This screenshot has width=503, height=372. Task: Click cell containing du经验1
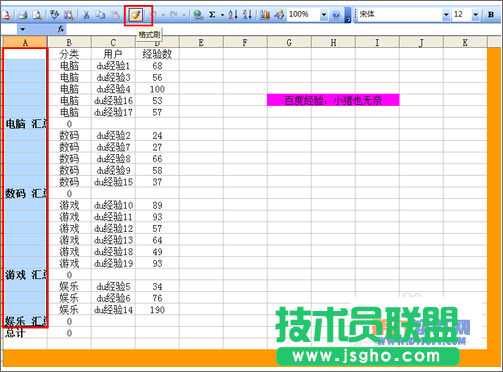[113, 66]
